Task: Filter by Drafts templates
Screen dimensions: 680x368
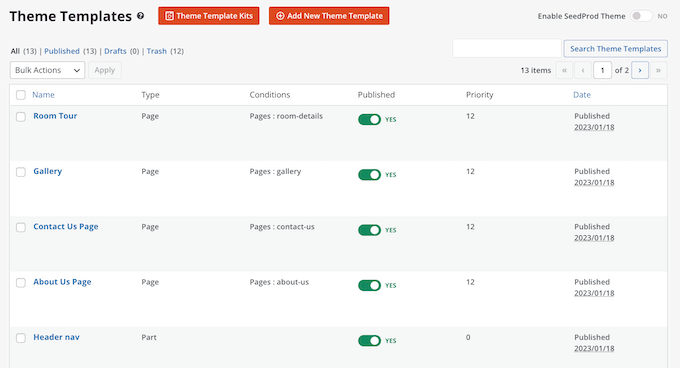Action: [115, 51]
